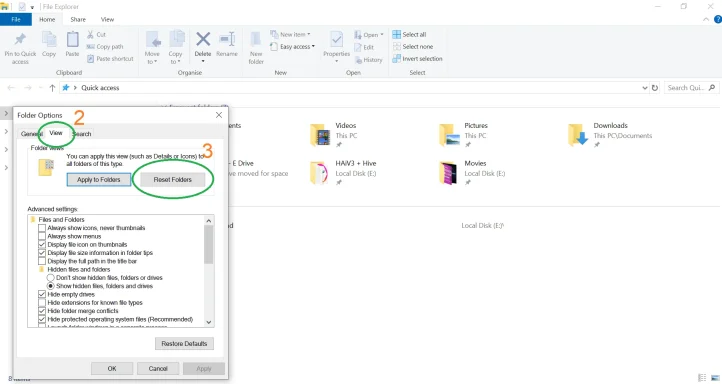Click the Paste ribbon icon
The image size is (722, 384).
pos(72,40)
